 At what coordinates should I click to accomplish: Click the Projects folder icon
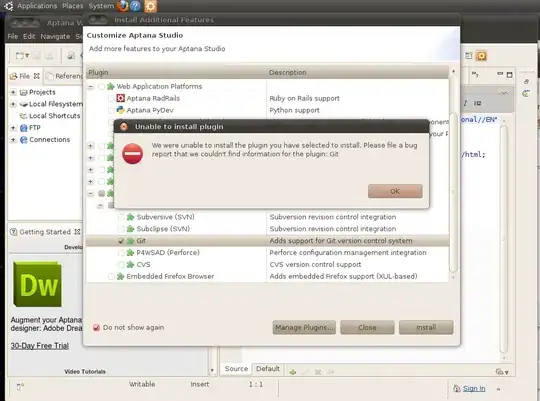tap(23, 92)
